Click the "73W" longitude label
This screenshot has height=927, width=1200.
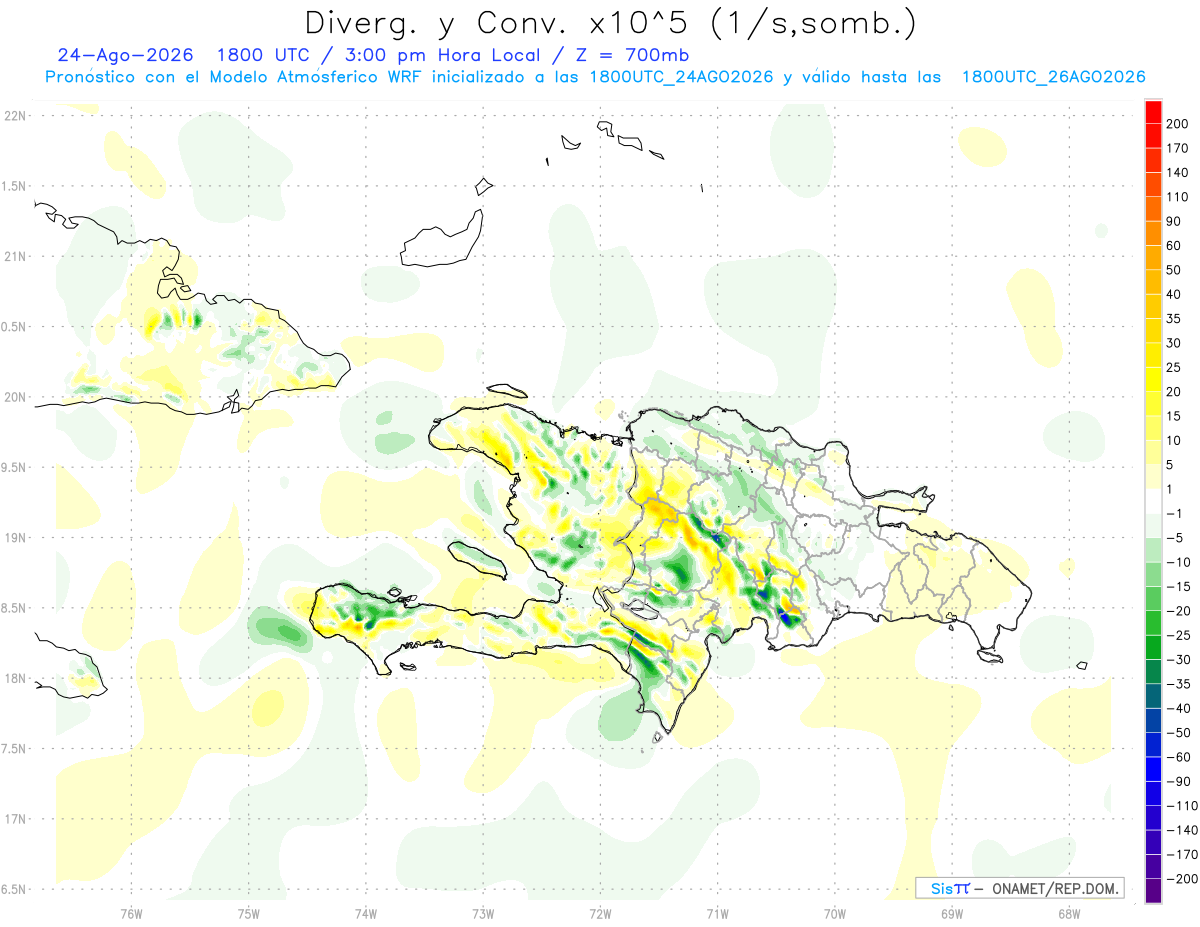tap(483, 912)
